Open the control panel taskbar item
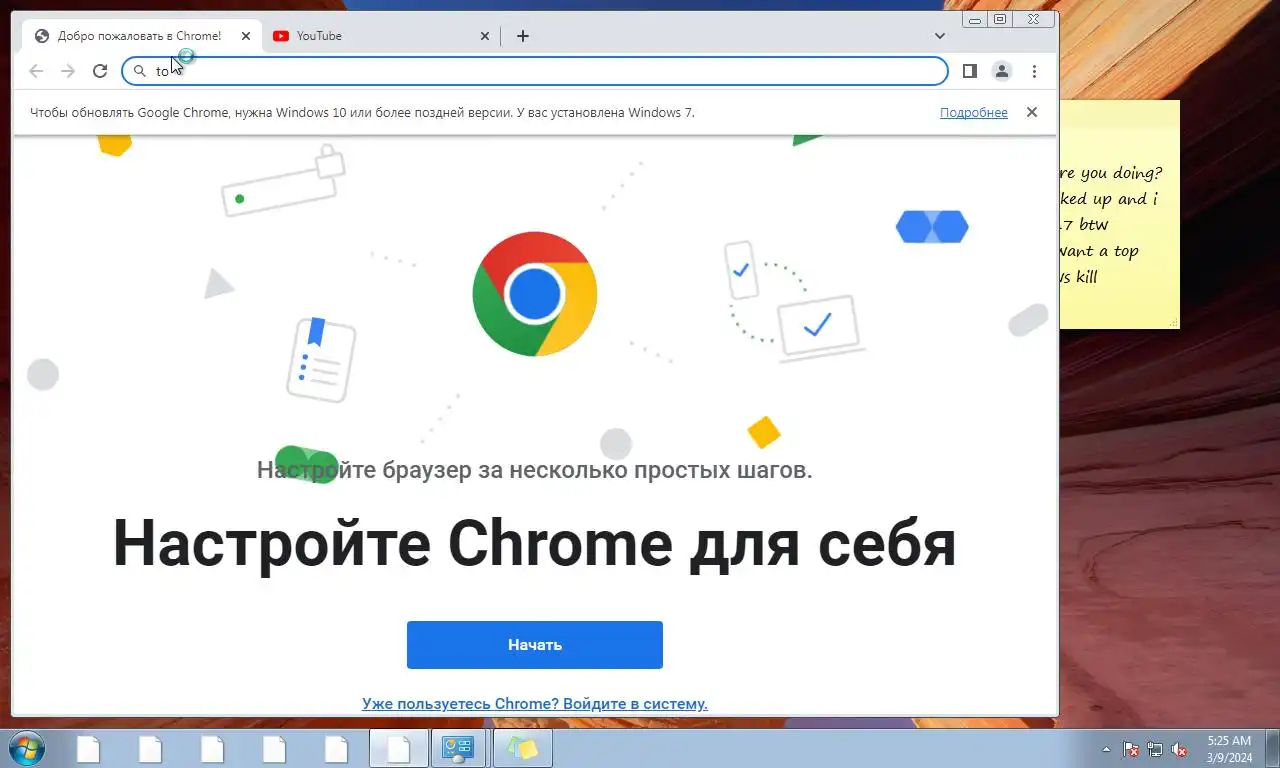 pyautogui.click(x=458, y=749)
